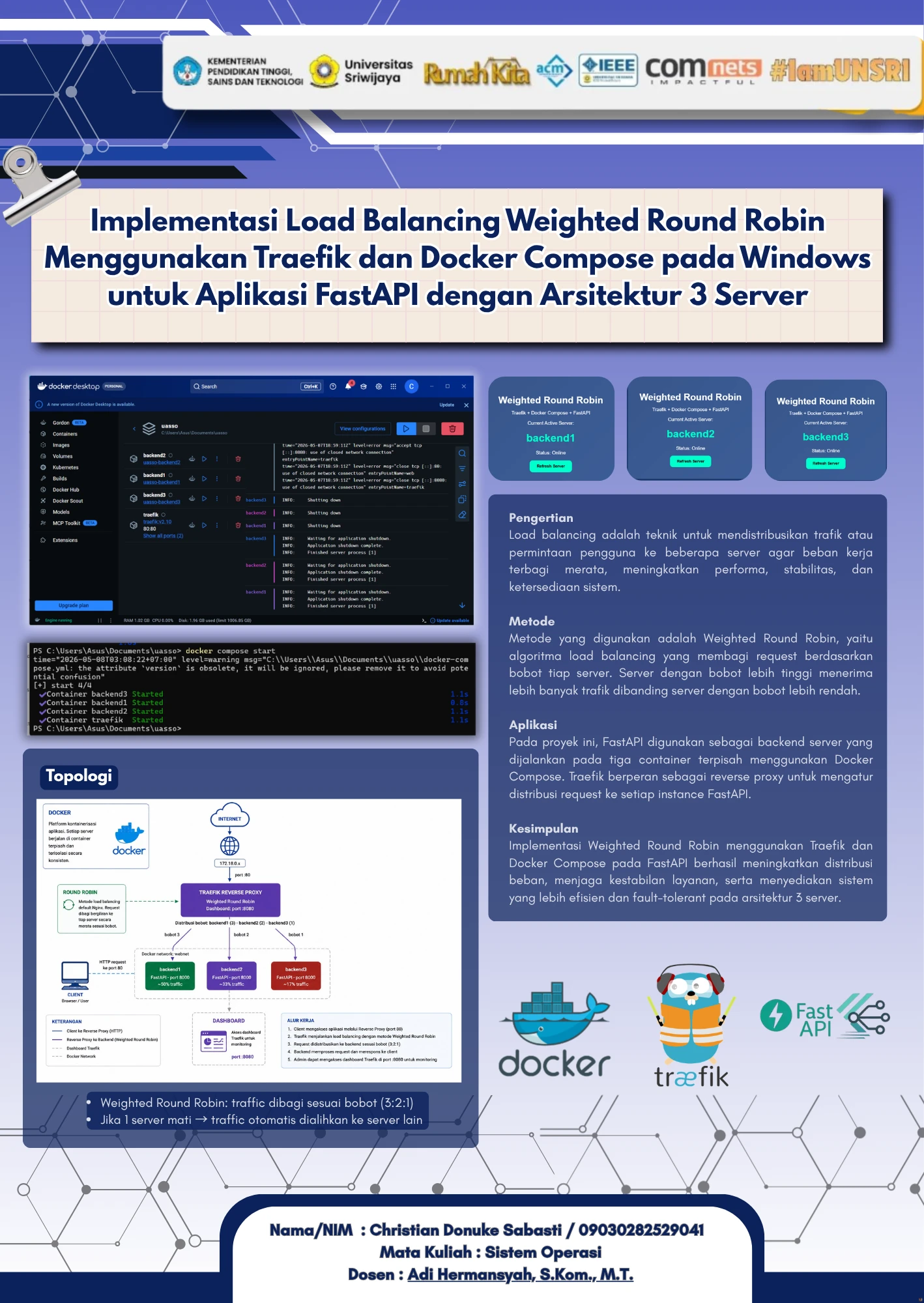
Task: Open Models in the Docker sidebar
Action: [x=56, y=512]
